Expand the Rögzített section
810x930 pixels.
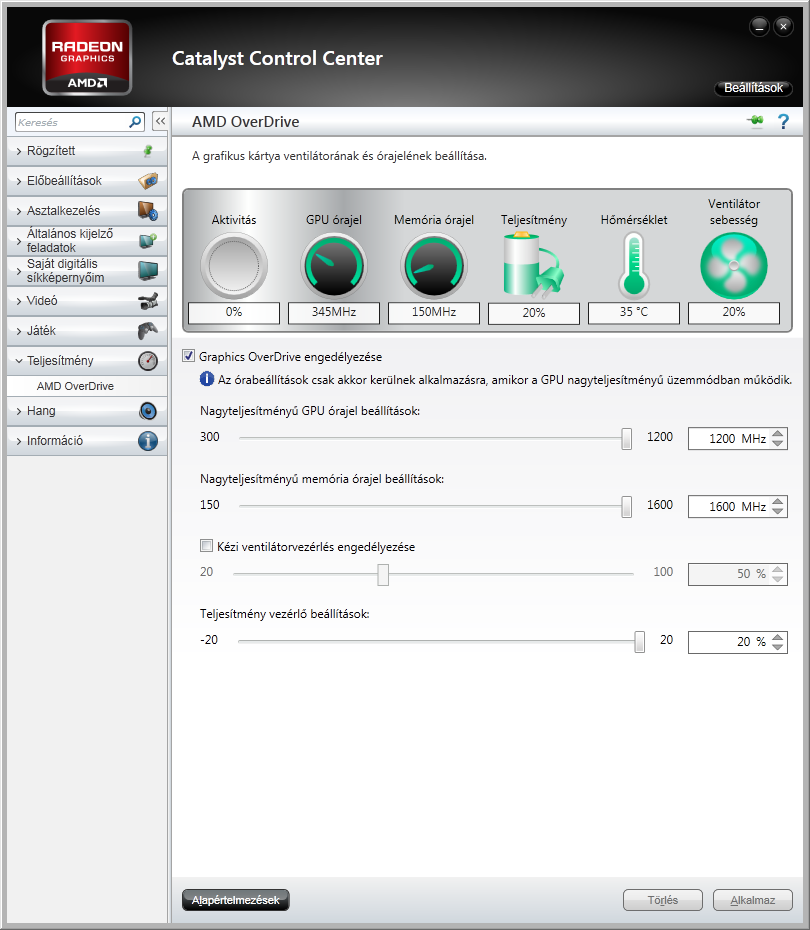point(19,151)
